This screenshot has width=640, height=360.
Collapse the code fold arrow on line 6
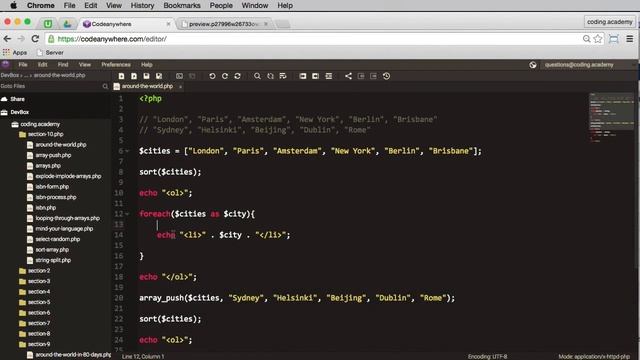(x=127, y=151)
